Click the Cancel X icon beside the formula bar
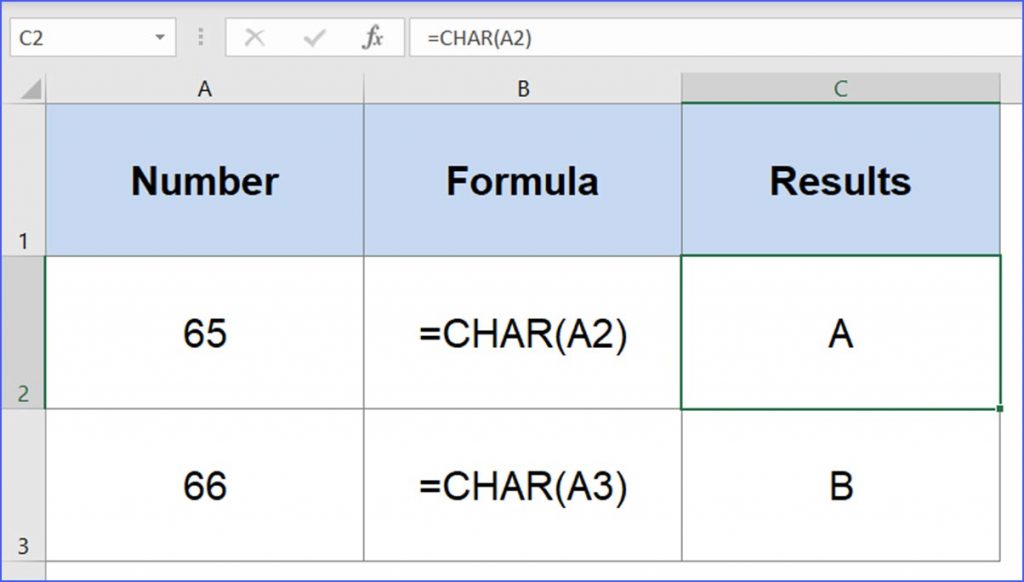The width and height of the screenshot is (1024, 582). 256,37
